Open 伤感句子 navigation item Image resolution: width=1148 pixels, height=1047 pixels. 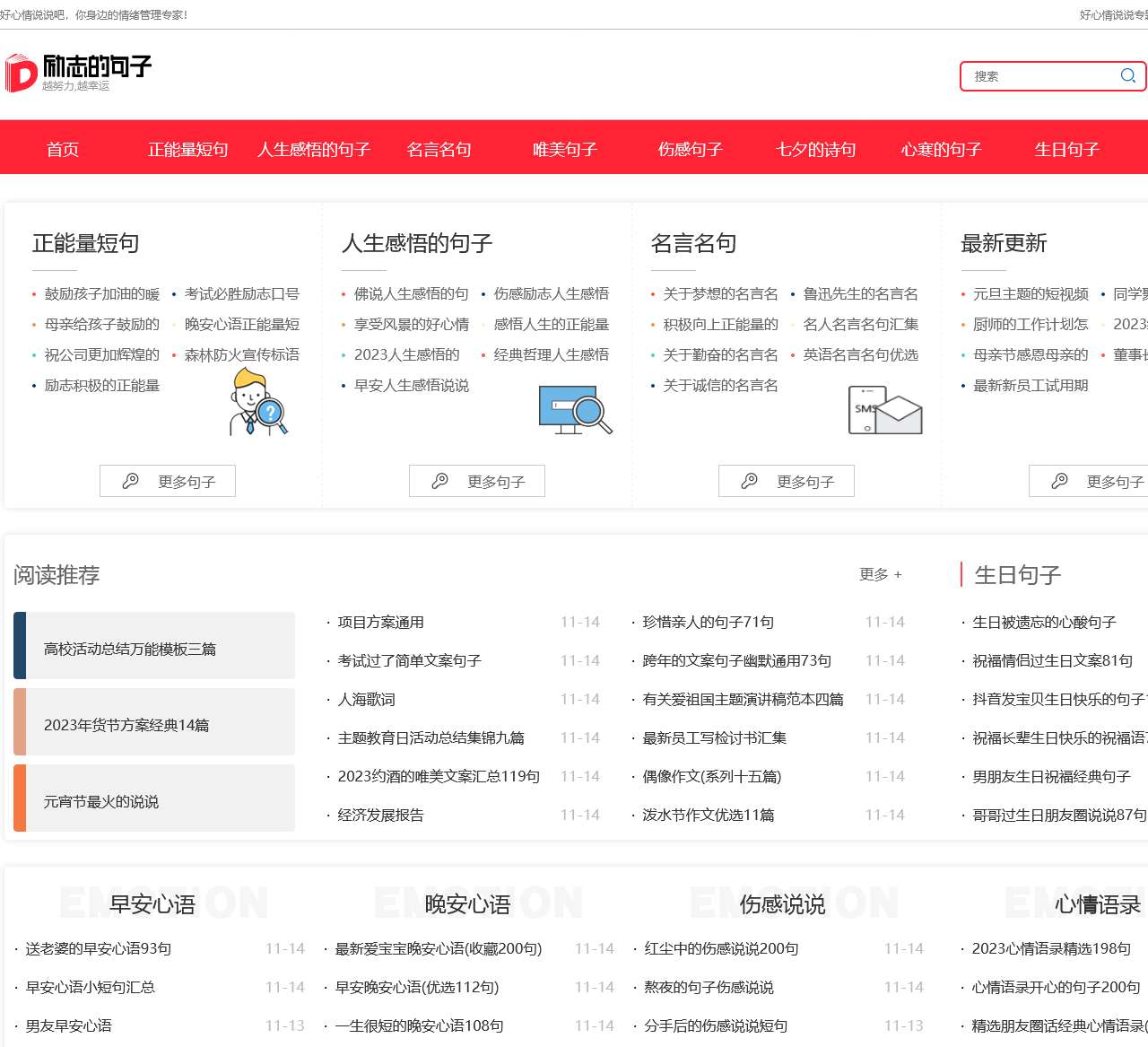click(690, 149)
